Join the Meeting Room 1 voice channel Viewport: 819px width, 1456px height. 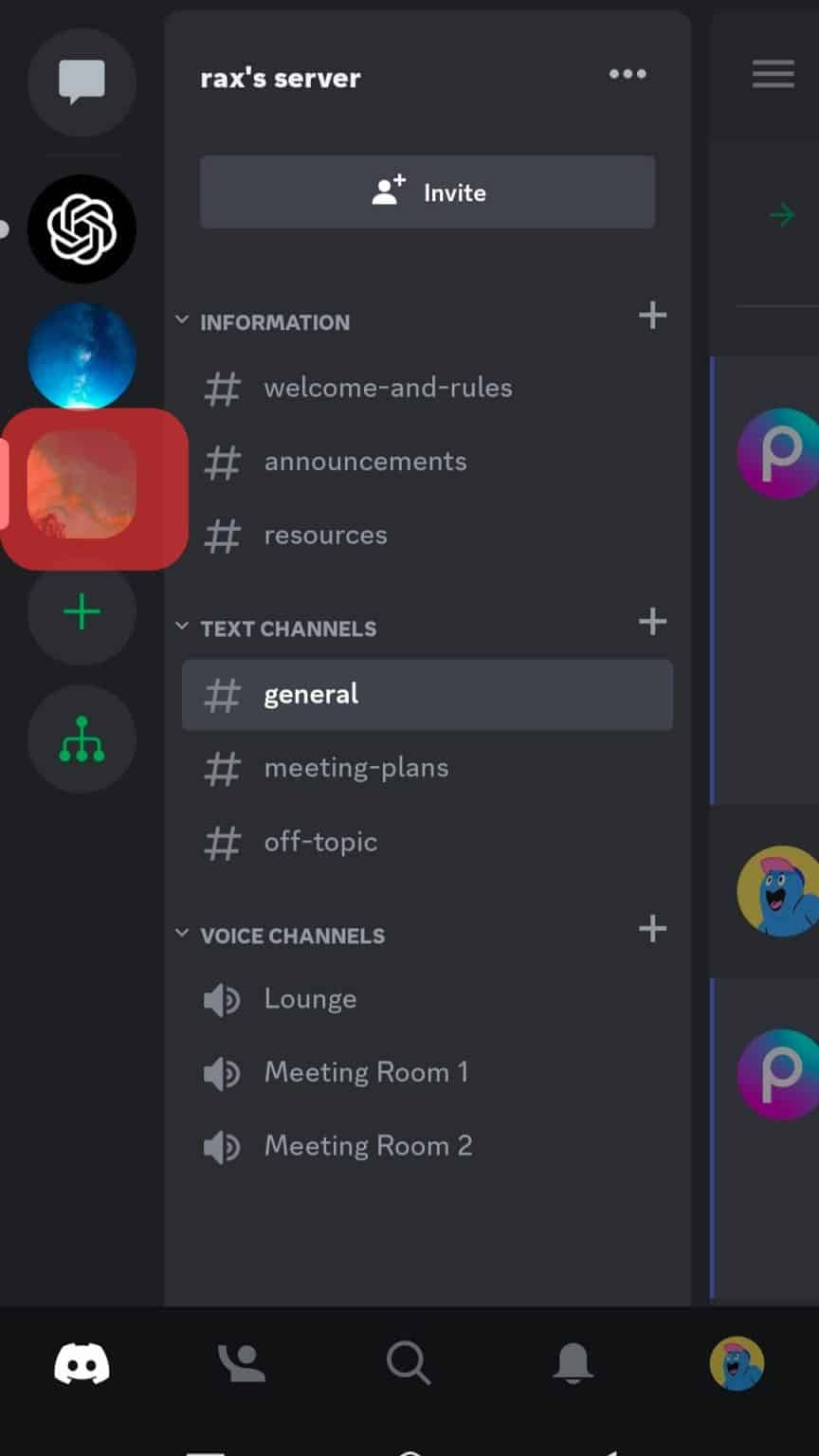pos(366,1072)
